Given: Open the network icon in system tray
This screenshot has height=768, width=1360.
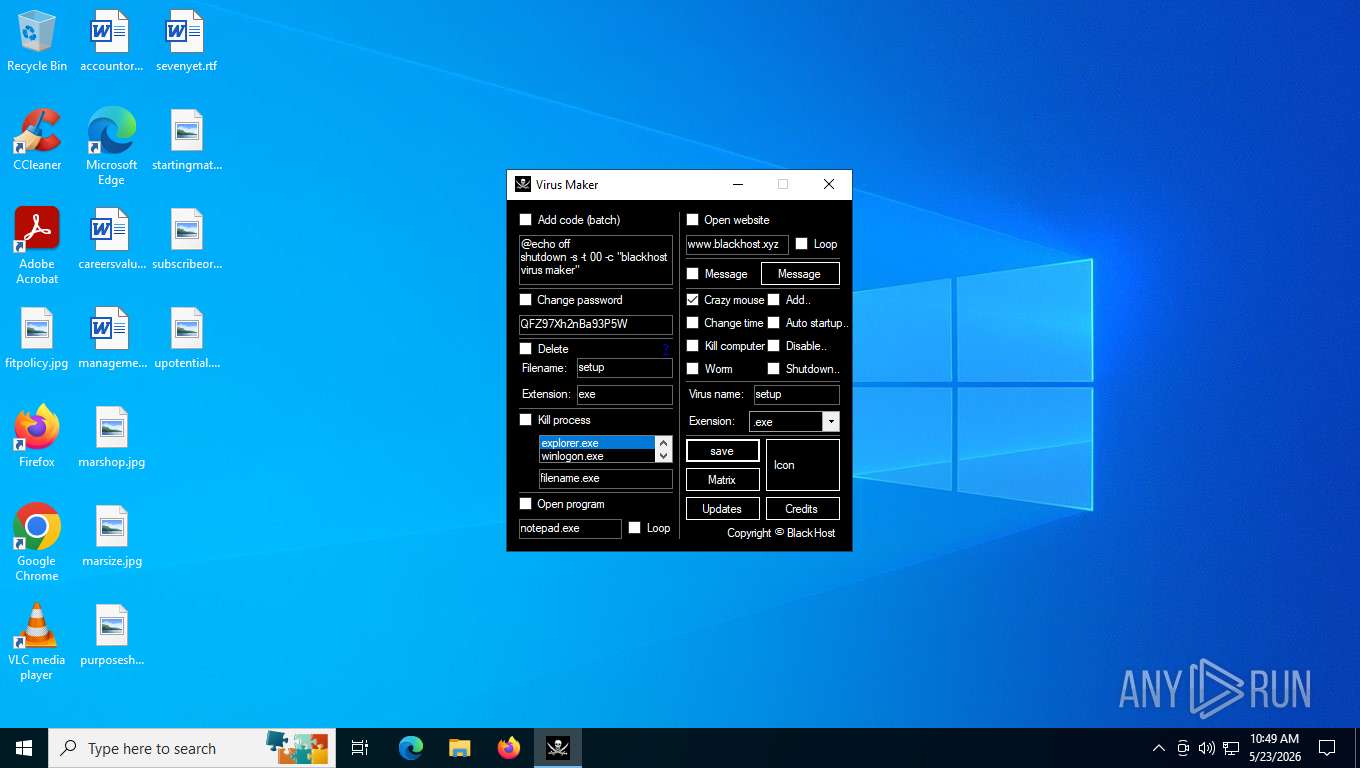Looking at the screenshot, I should pyautogui.click(x=1229, y=748).
